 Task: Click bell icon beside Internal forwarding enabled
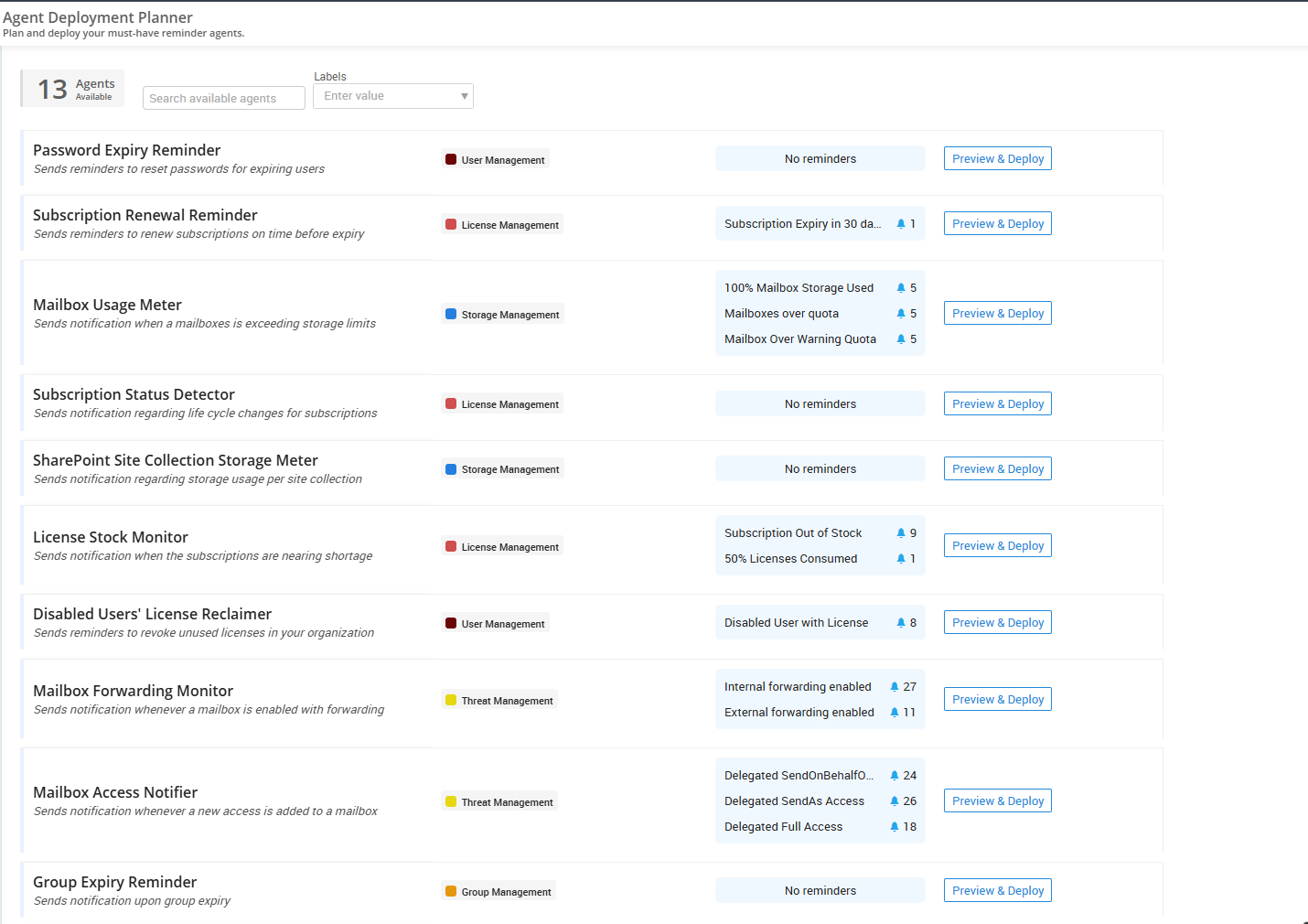(895, 687)
